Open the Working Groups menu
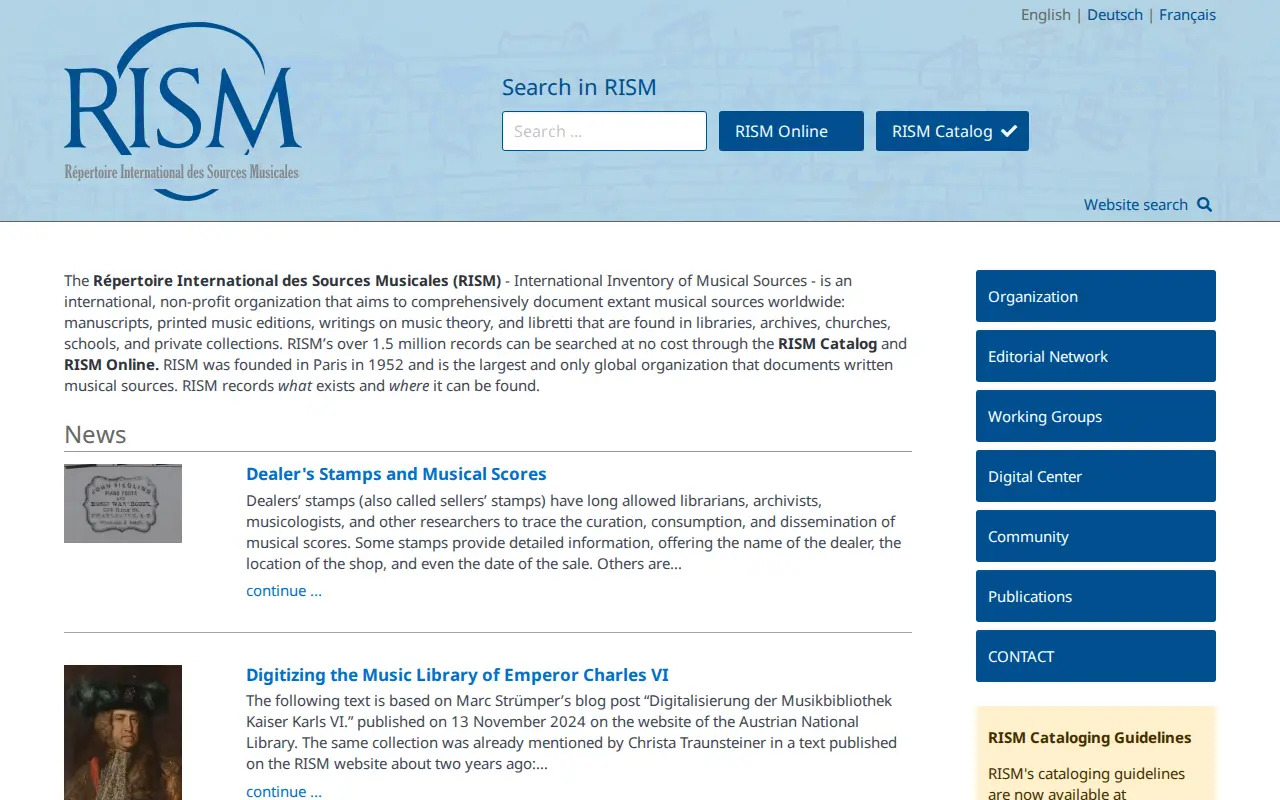The image size is (1280, 800). (1096, 416)
